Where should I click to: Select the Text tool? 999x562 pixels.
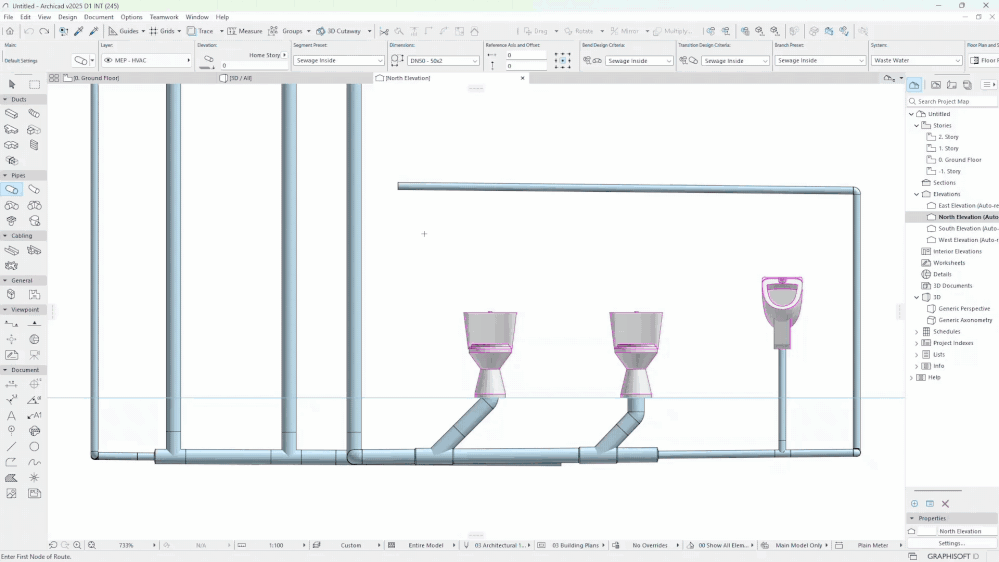tap(11, 415)
